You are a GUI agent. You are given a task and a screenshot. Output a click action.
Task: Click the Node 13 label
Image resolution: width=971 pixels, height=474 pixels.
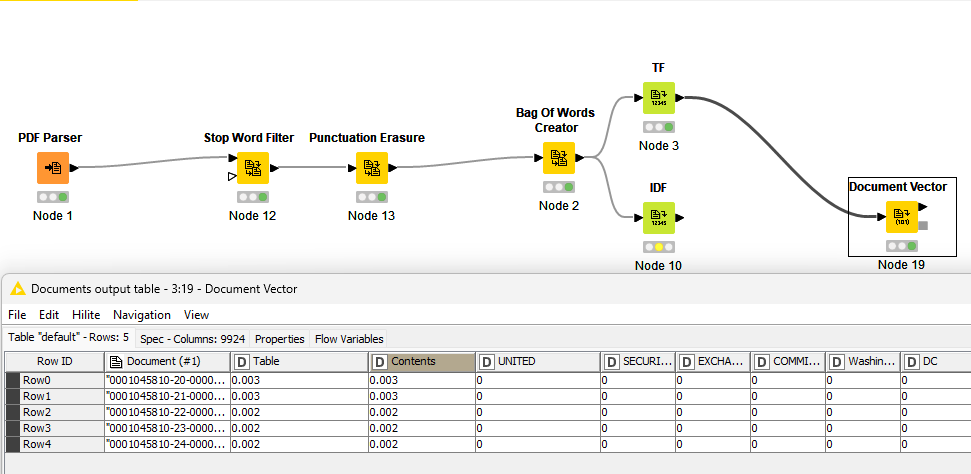tap(372, 216)
